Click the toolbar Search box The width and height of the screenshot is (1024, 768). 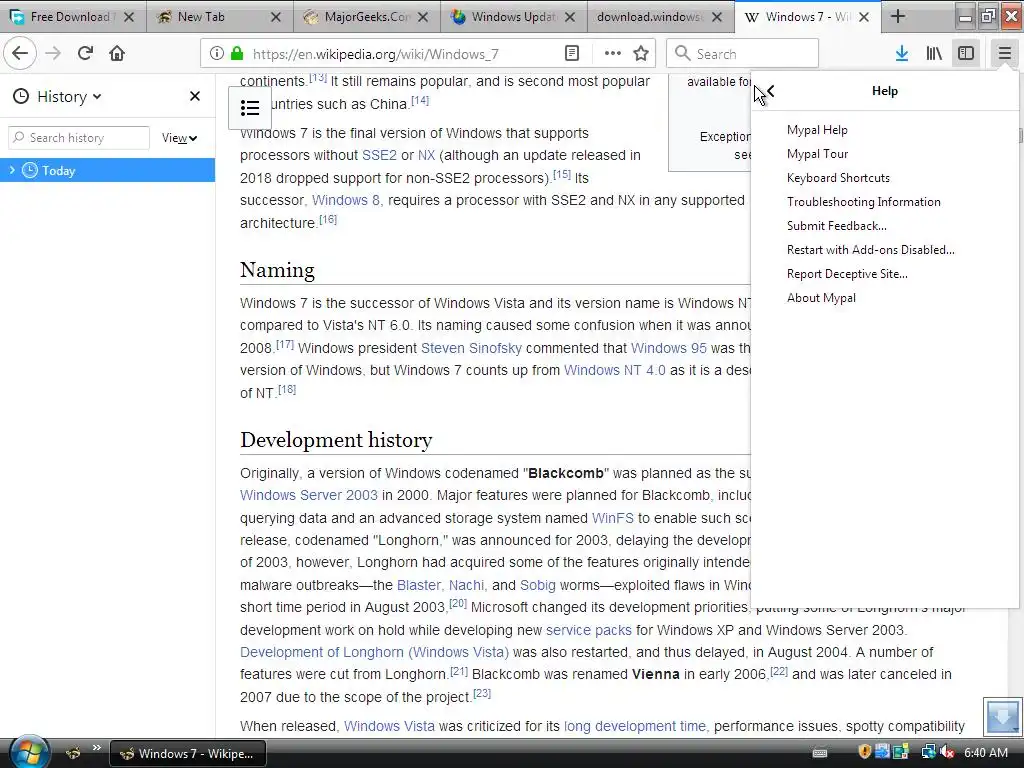[742, 54]
